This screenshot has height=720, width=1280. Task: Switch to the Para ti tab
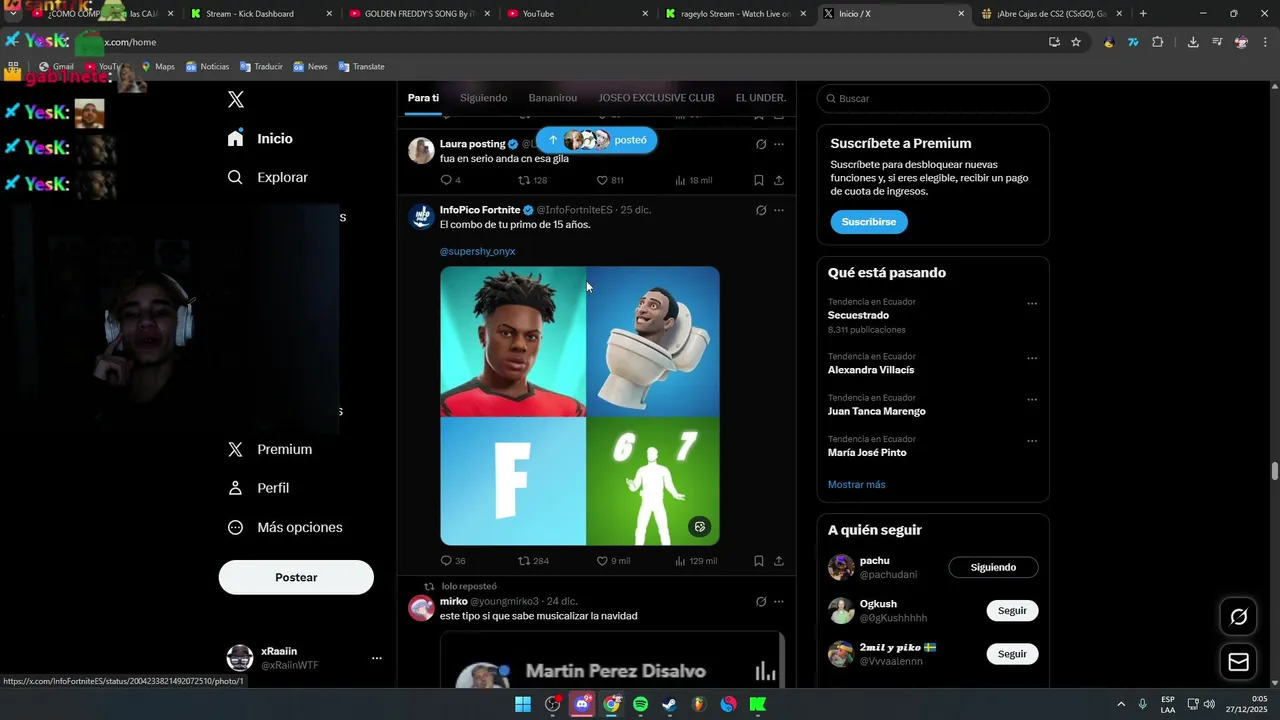coord(423,98)
